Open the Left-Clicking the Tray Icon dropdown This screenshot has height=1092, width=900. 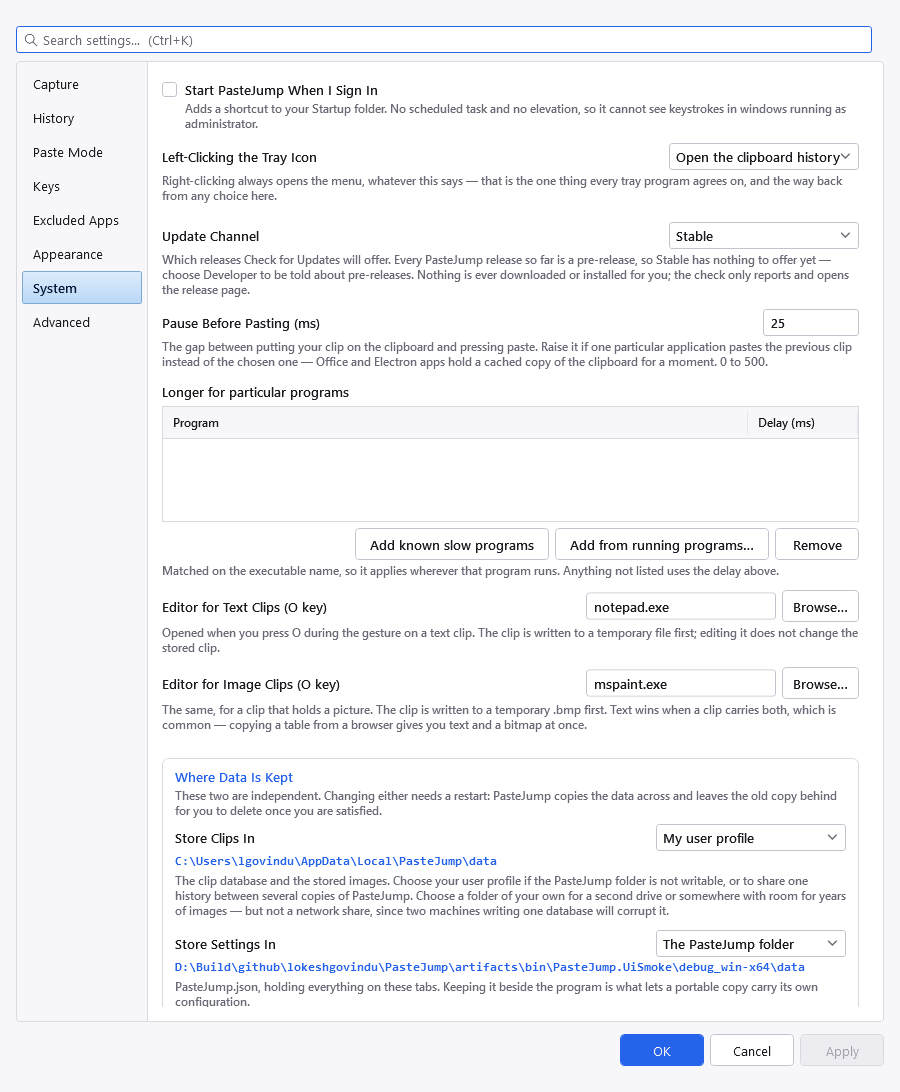763,157
